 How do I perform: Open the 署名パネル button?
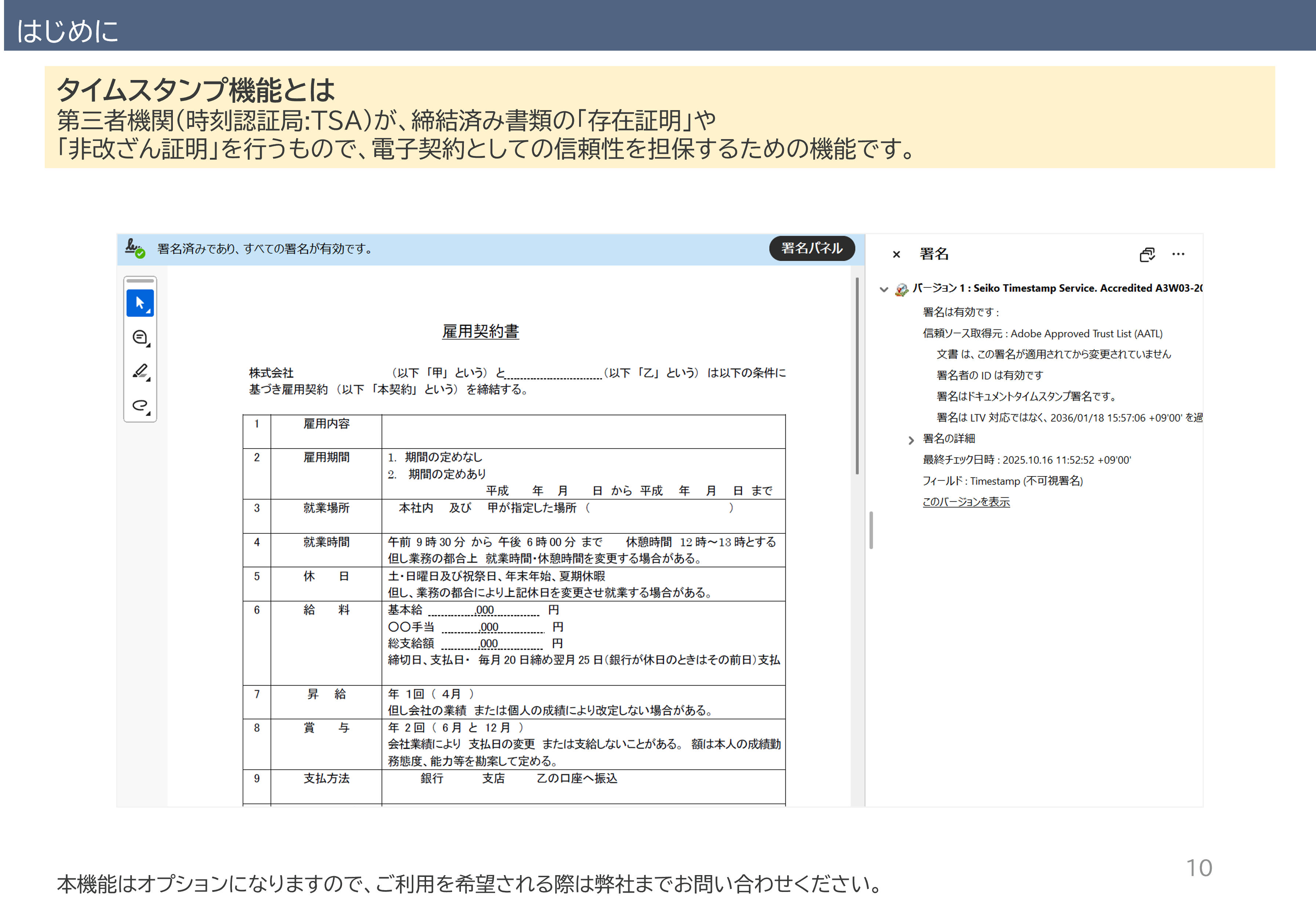click(x=811, y=248)
